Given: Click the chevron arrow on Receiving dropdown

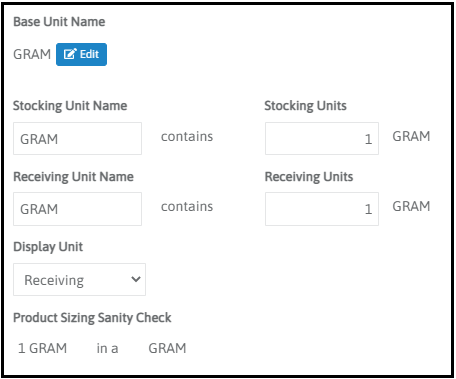Looking at the screenshot, I should click(x=136, y=279).
